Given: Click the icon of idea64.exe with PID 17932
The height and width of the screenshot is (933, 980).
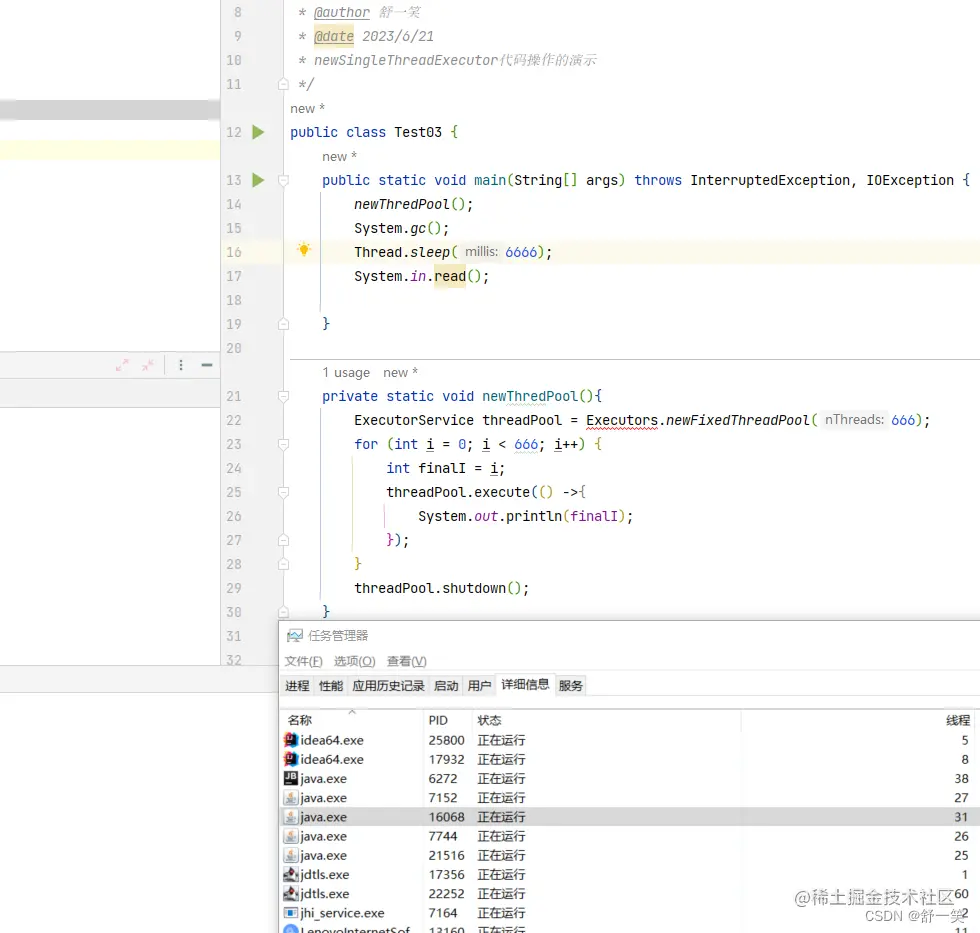Looking at the screenshot, I should point(291,759).
